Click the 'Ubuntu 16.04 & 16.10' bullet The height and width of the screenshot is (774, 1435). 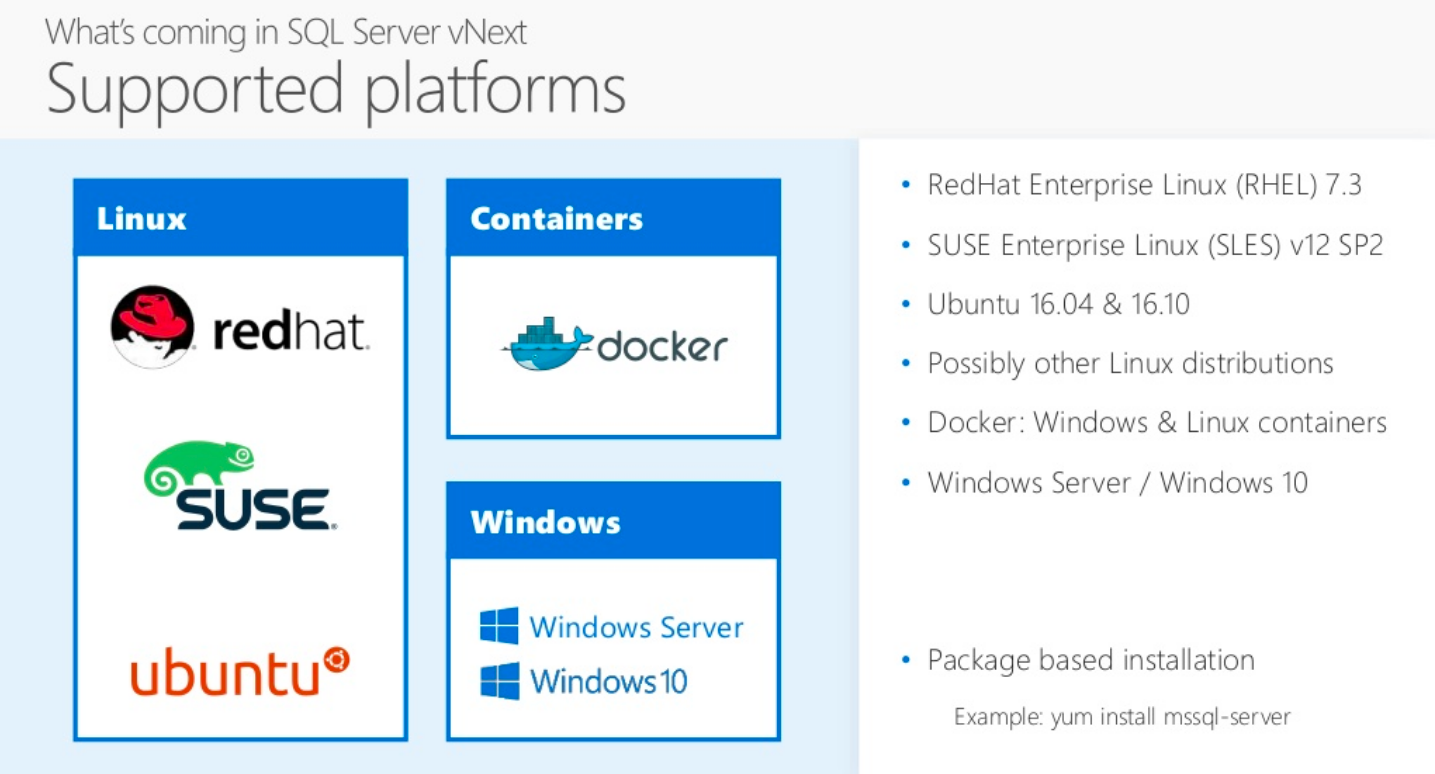coord(1059,304)
